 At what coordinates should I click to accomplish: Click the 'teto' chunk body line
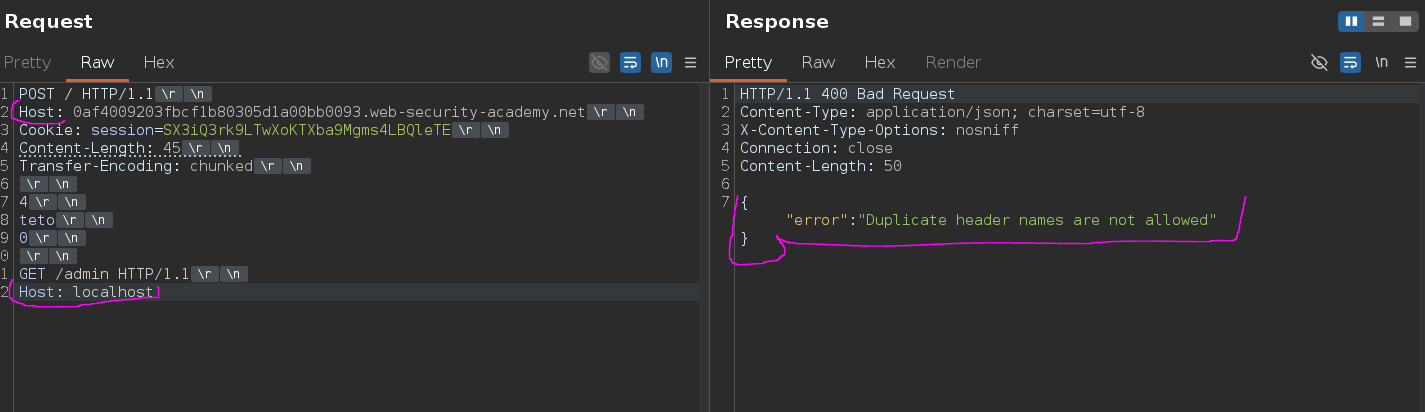pos(37,220)
